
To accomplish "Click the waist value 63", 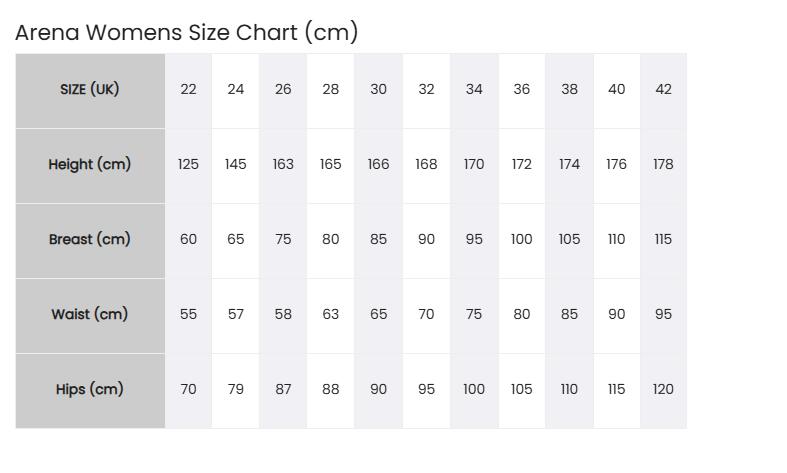I will tap(331, 316).
